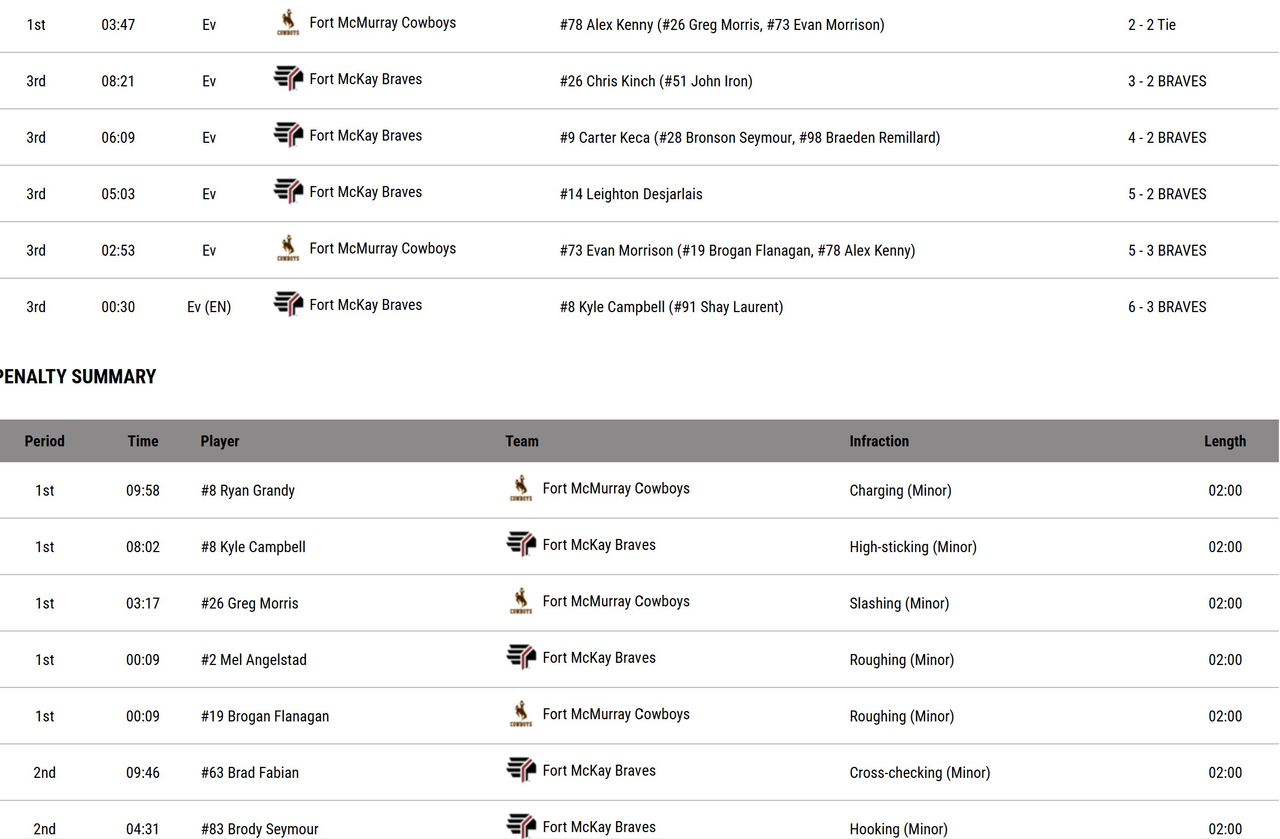Click Cowboys logo in the 03:47 goal row

pos(288,23)
